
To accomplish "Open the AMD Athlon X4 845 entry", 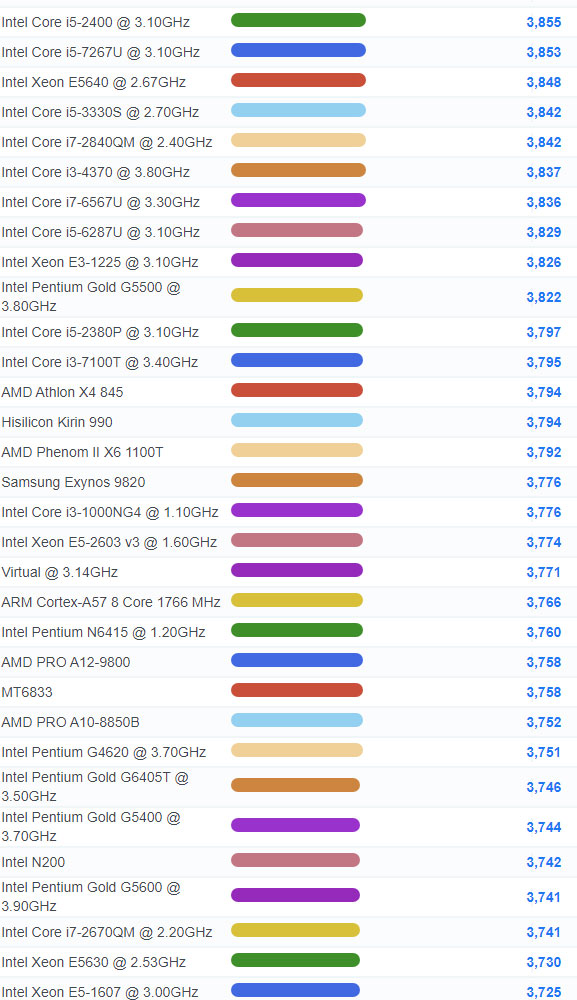I will click(62, 392).
